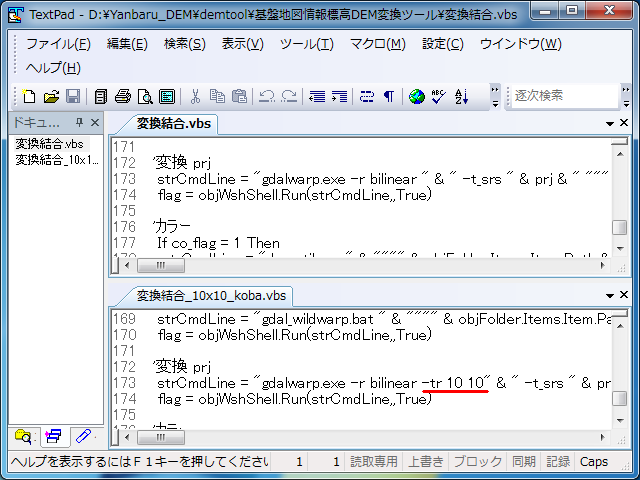
Task: Switch to the 変換結合_10x10_koba.vbs tab
Action: (x=211, y=295)
